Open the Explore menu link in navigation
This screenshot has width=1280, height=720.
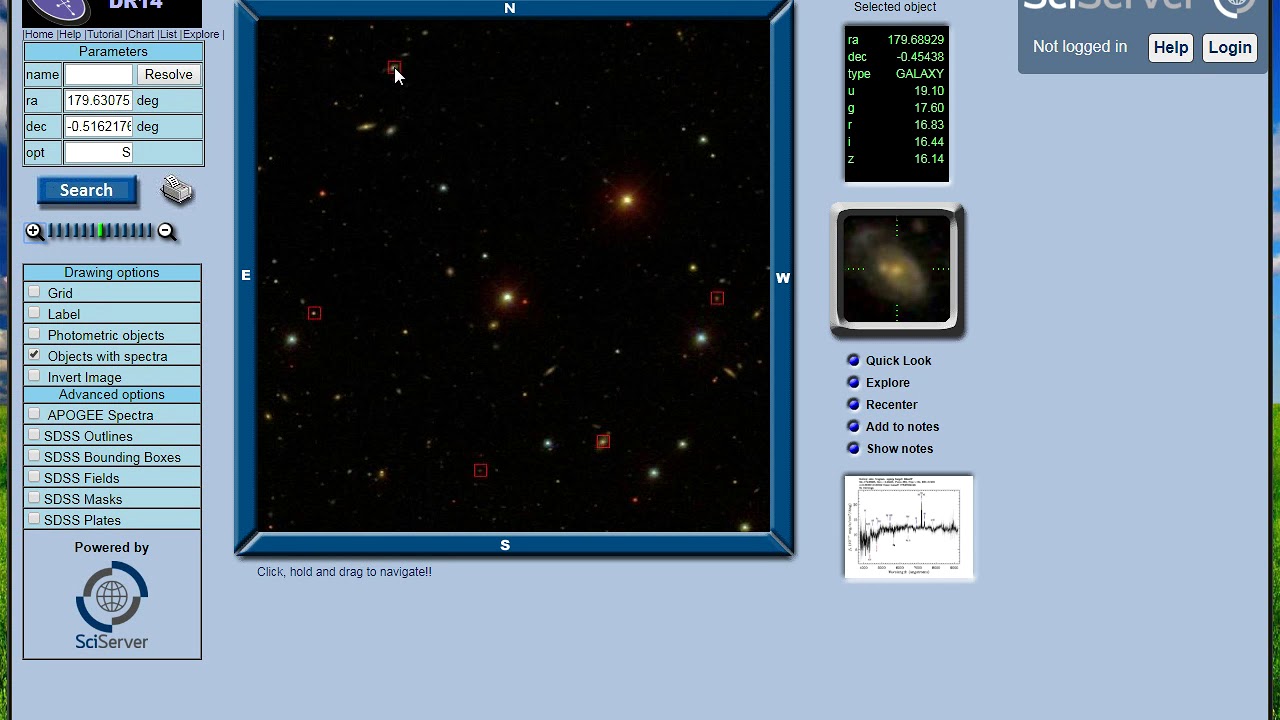201,34
